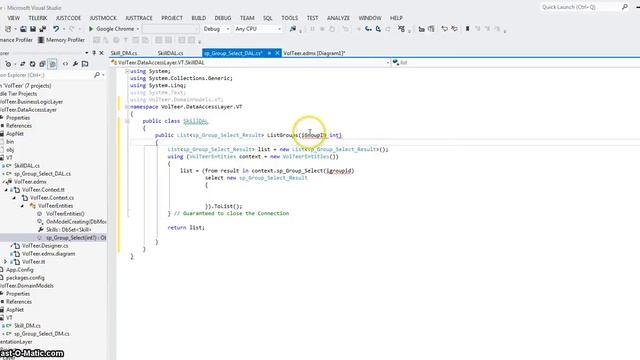Open the DEBUG menu
Screen dimensions: 640x360
222,18
